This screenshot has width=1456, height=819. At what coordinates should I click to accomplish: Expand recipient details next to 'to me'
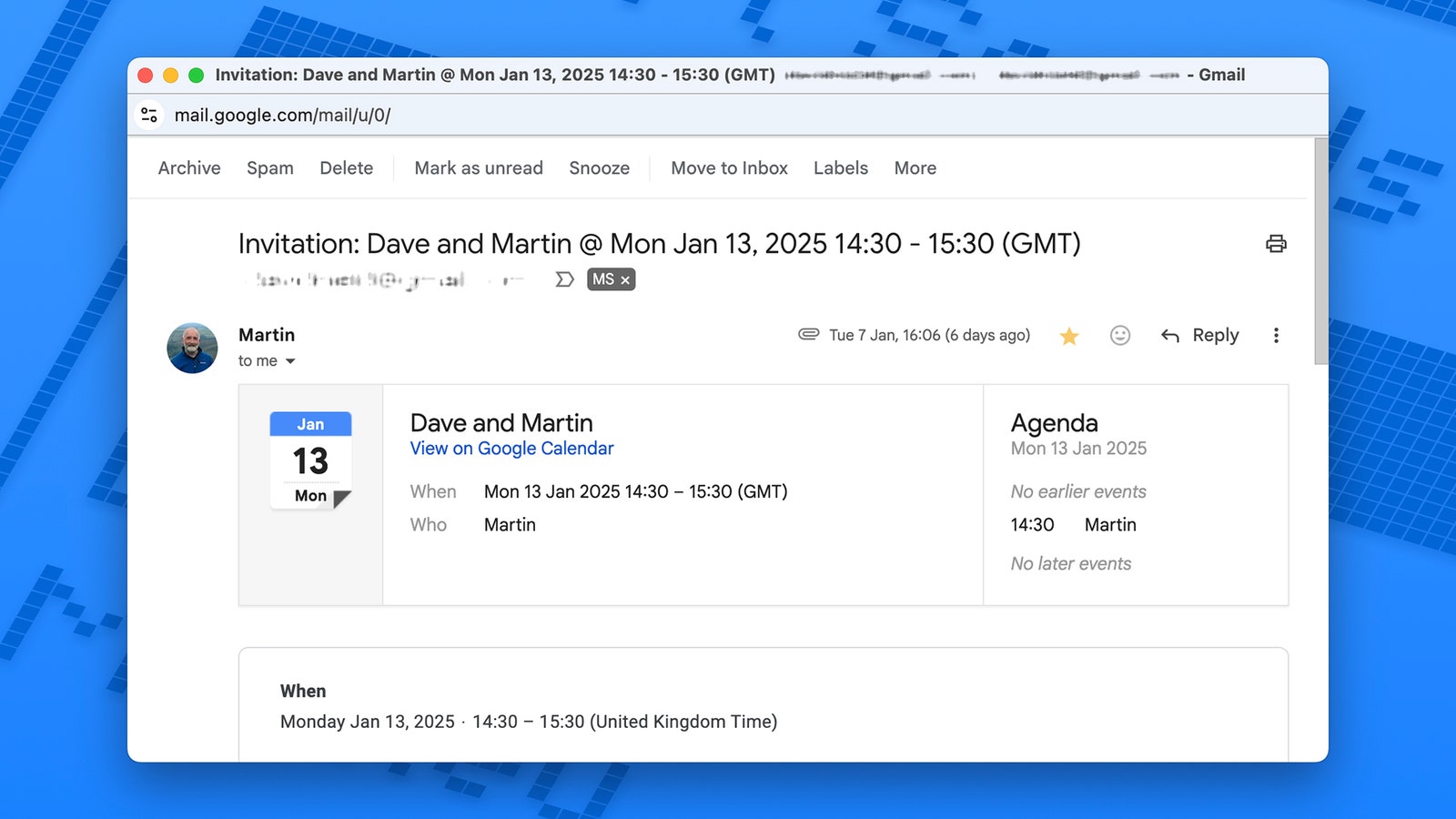coord(290,361)
